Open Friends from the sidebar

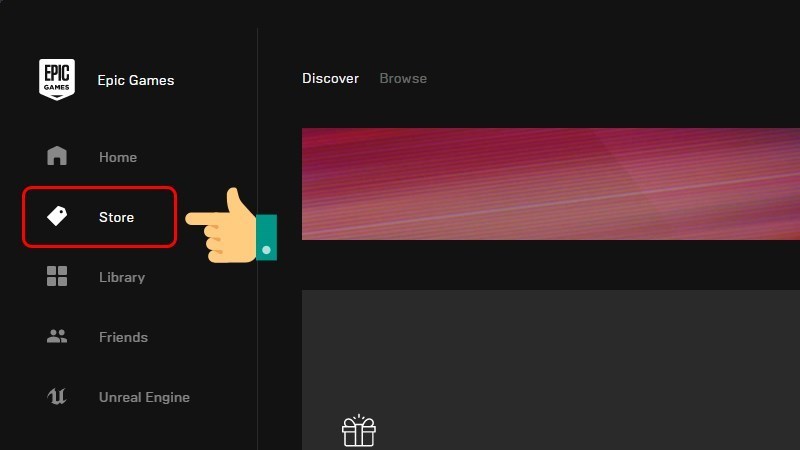[x=123, y=337]
